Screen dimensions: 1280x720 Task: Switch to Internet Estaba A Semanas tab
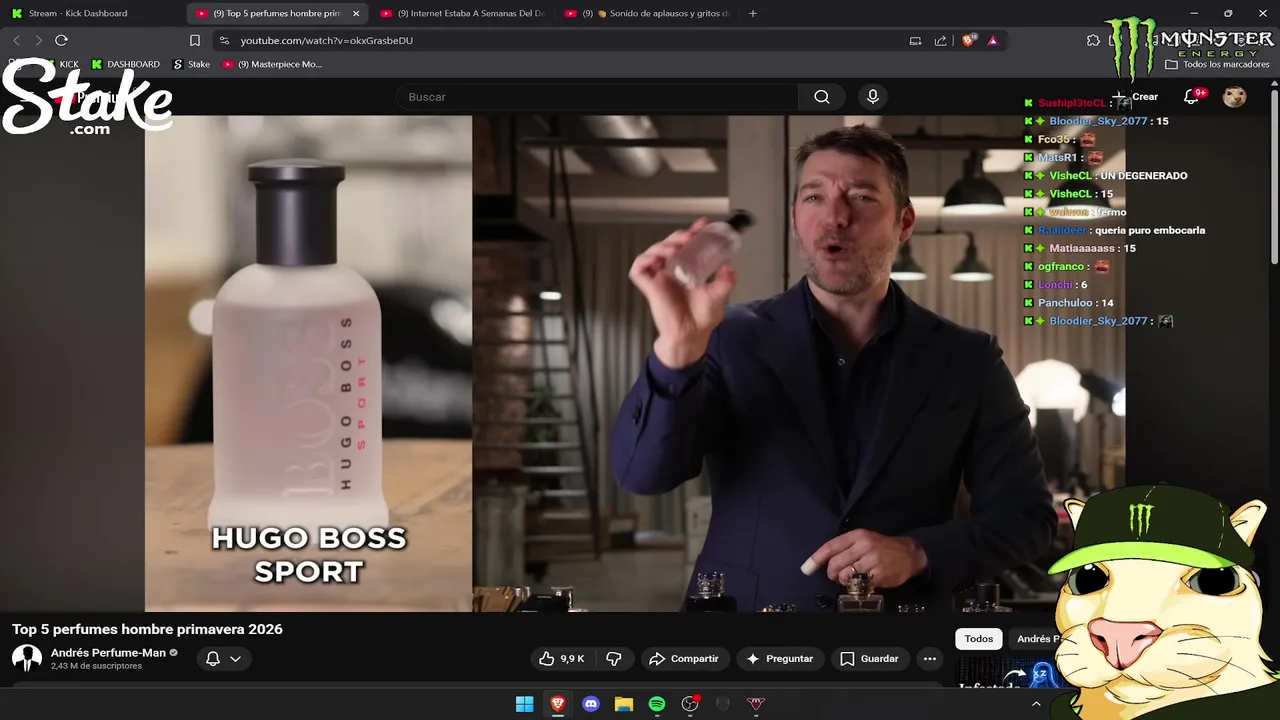click(462, 13)
